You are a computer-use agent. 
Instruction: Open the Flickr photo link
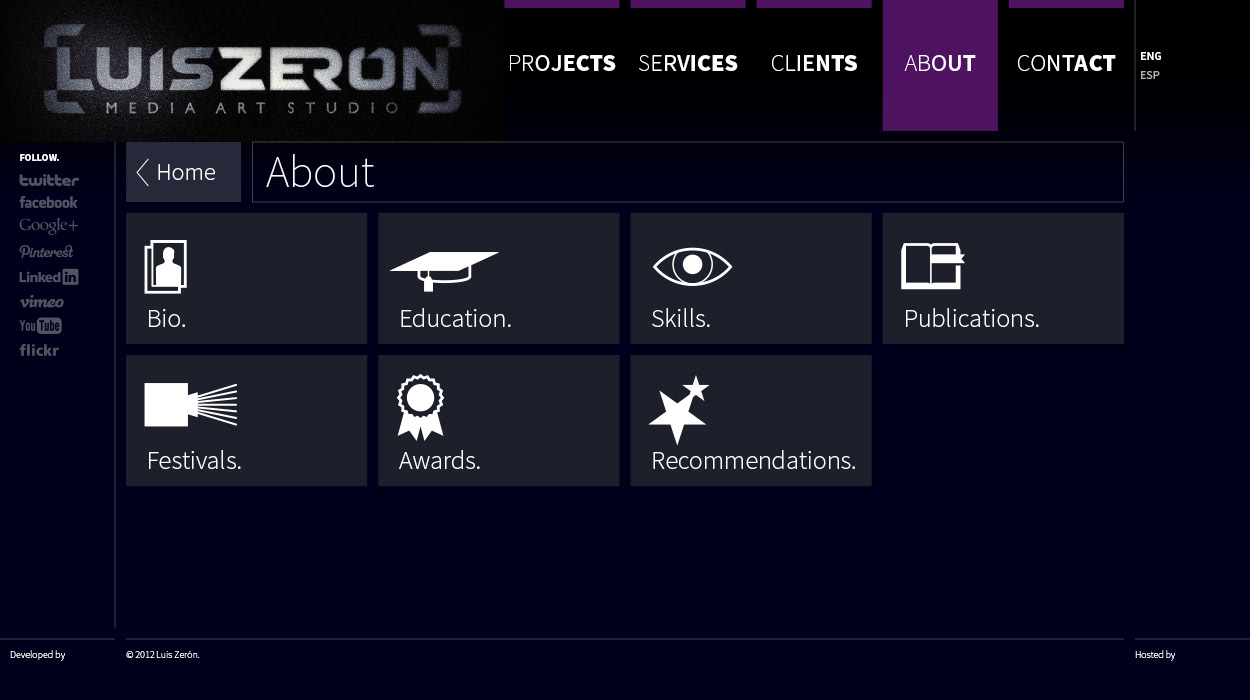(x=39, y=350)
